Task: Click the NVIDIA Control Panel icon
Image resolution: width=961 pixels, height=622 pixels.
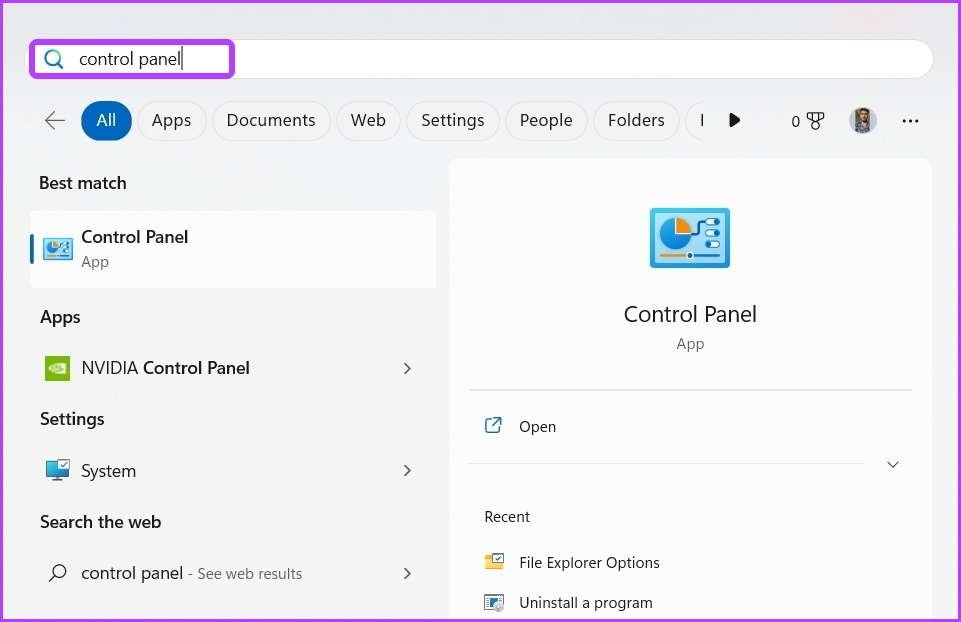Action: coord(58,368)
